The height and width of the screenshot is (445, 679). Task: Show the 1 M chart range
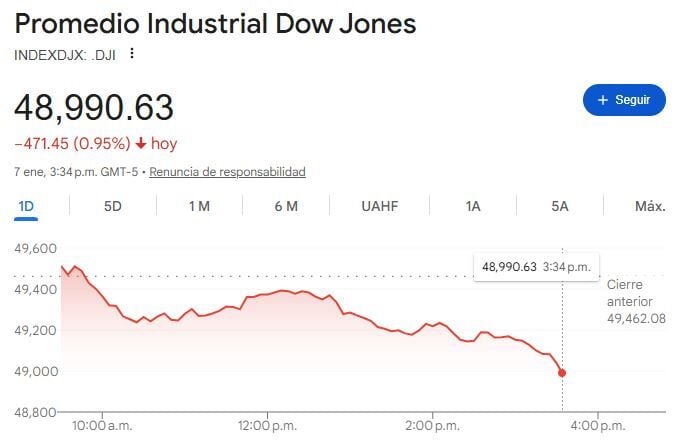point(199,206)
